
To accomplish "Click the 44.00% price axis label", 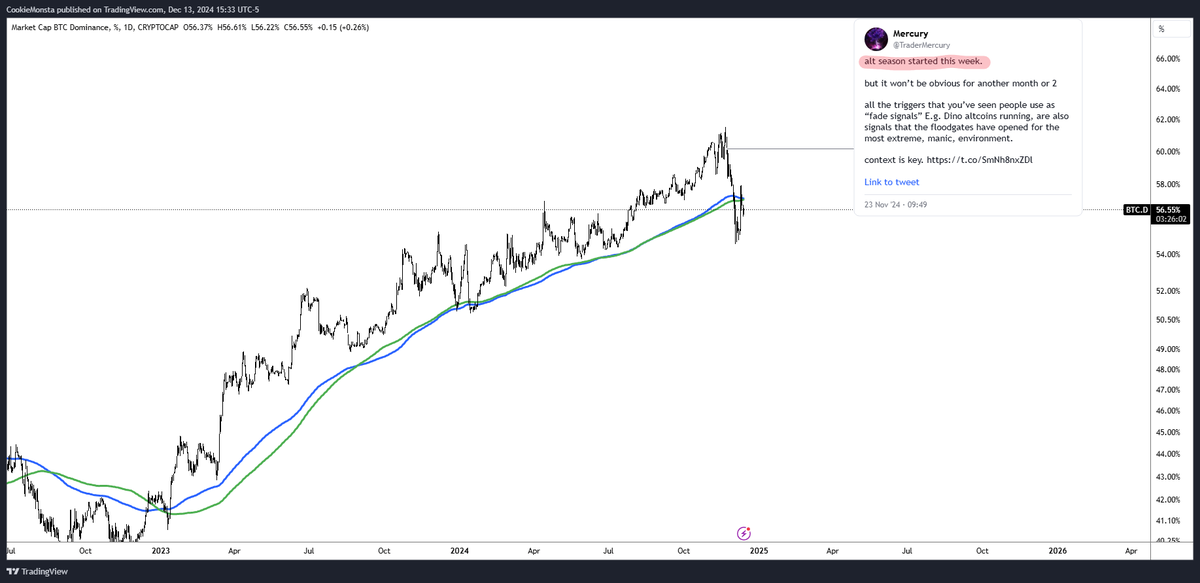I will pyautogui.click(x=1168, y=455).
